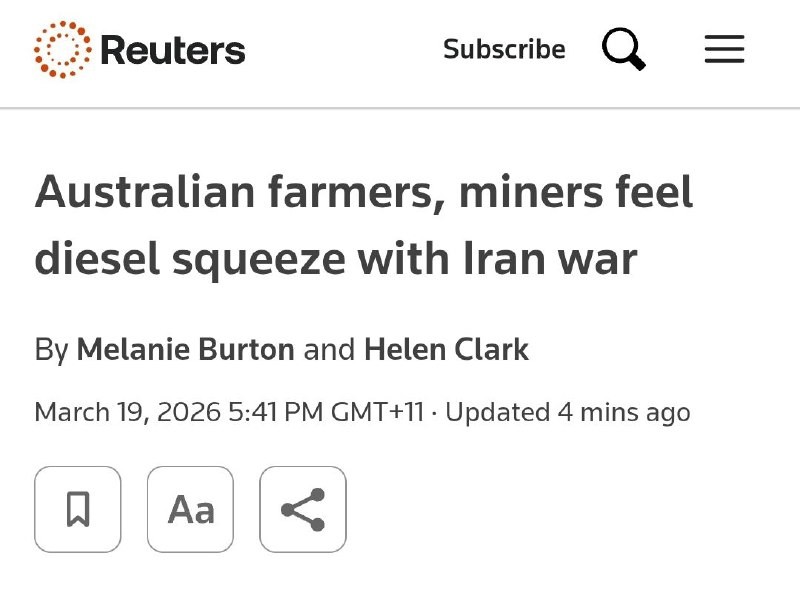Click the word "miners" in the headline

[516, 193]
